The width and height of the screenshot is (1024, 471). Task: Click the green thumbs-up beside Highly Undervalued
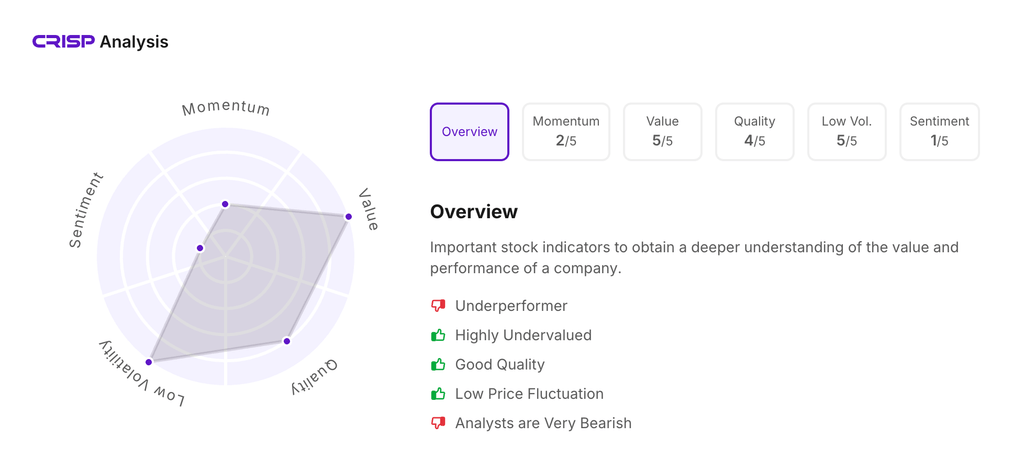(438, 335)
